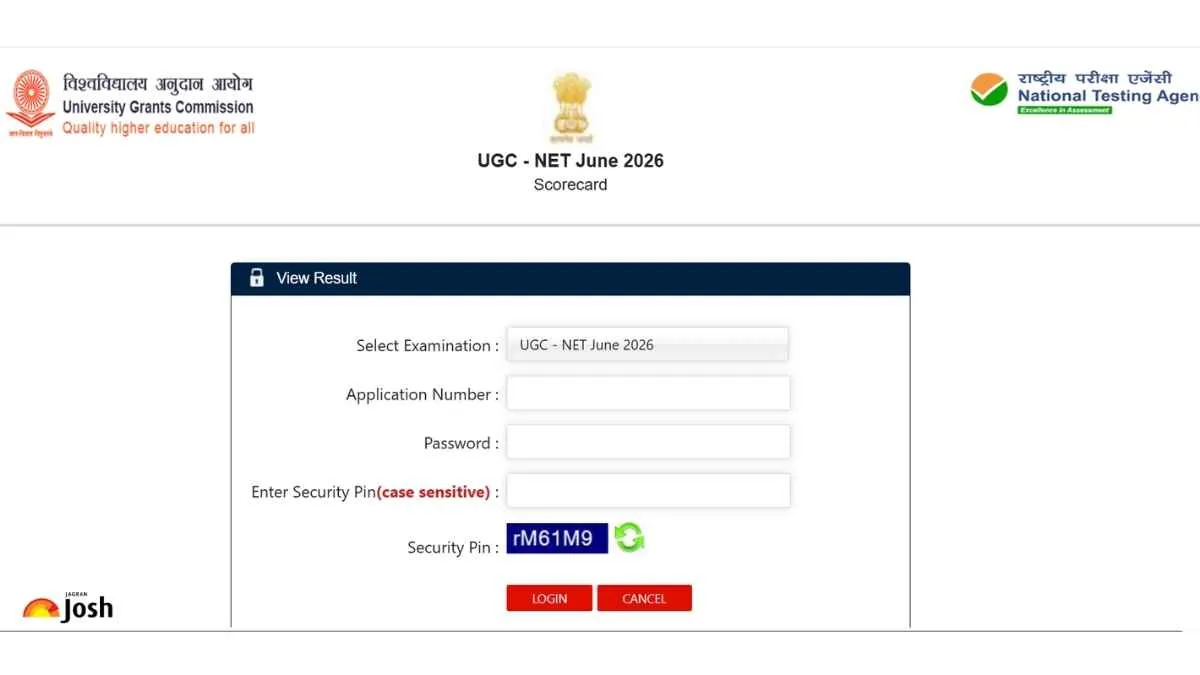Click the green refresh captcha icon
The width and height of the screenshot is (1200, 675).
(629, 538)
